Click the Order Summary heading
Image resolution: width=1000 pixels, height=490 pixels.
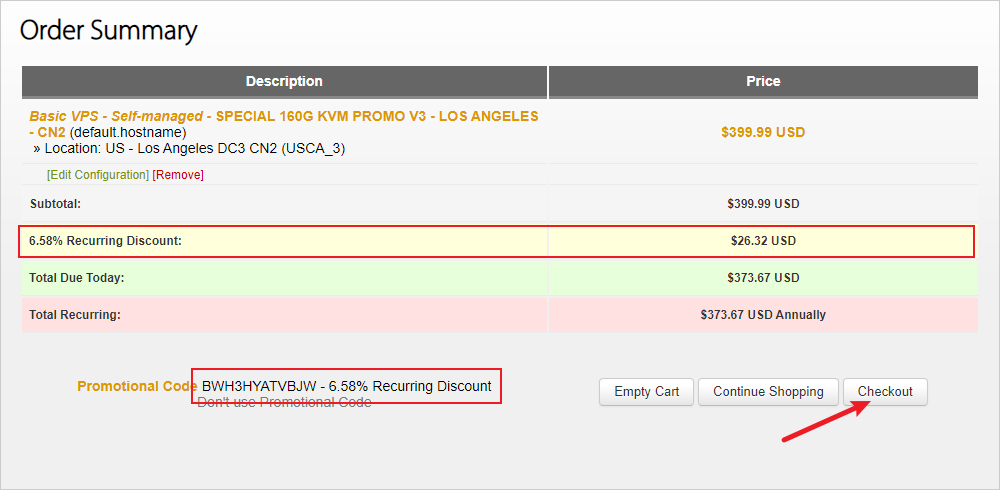pyautogui.click(x=109, y=30)
